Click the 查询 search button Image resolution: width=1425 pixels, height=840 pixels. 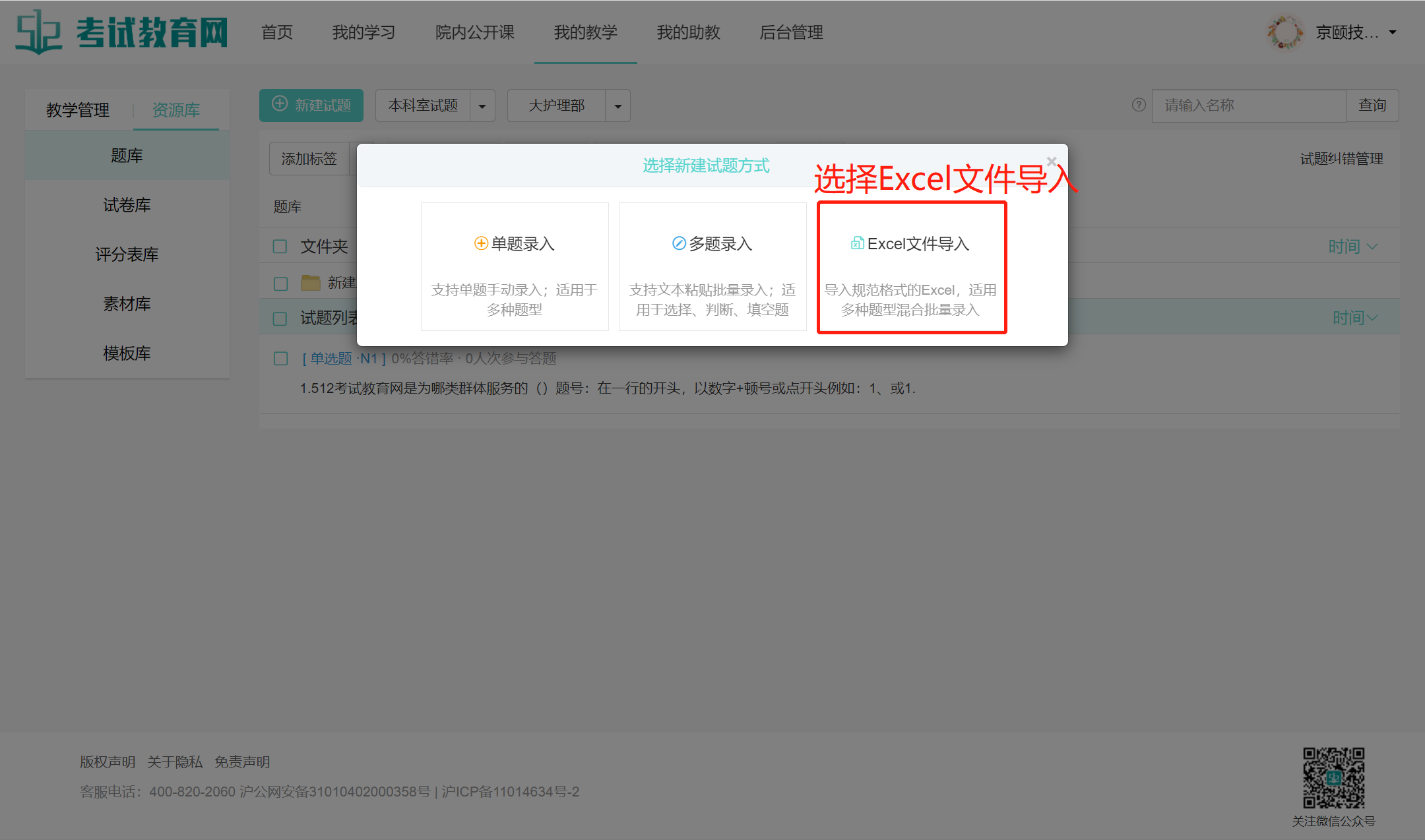tap(1372, 105)
